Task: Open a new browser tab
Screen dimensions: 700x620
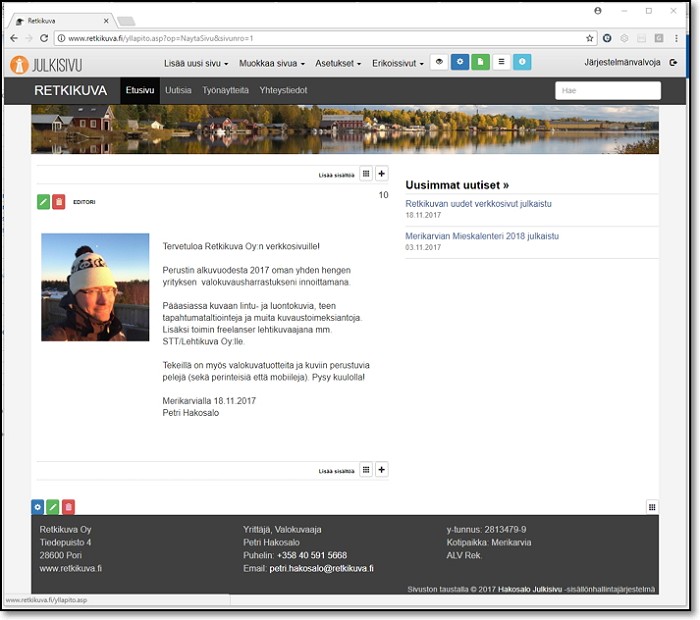Action: 126,21
